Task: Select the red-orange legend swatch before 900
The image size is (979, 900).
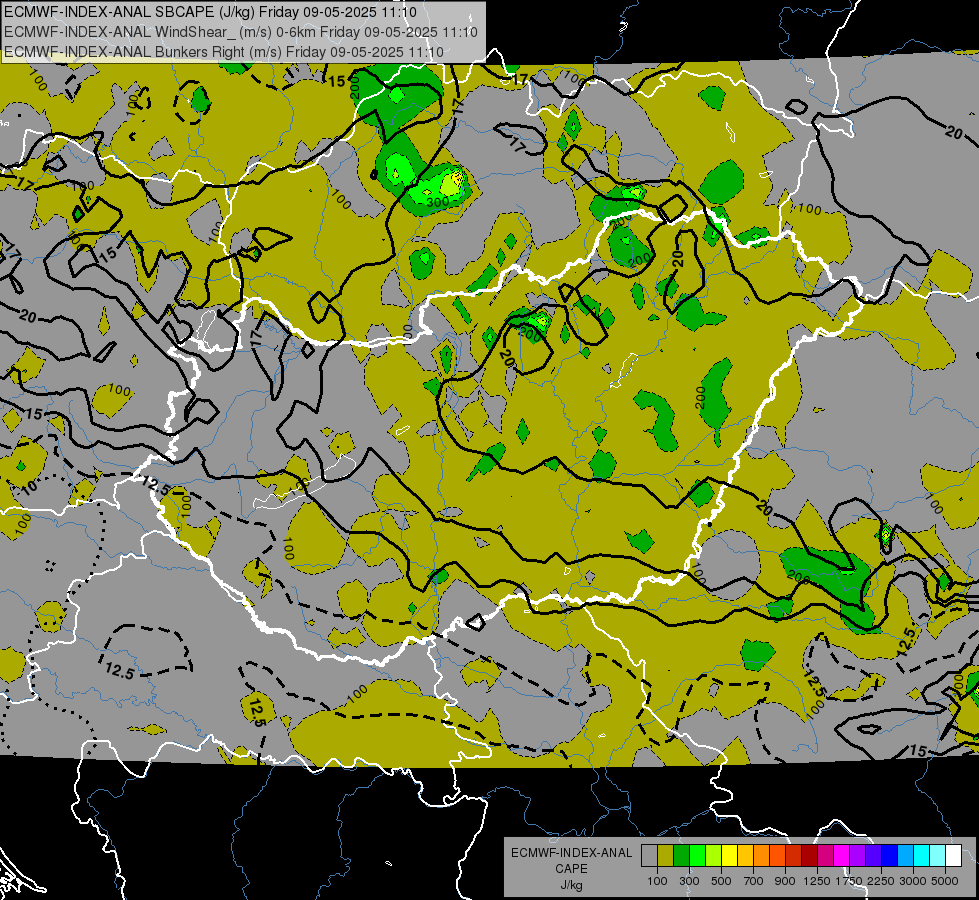Action: click(x=777, y=855)
